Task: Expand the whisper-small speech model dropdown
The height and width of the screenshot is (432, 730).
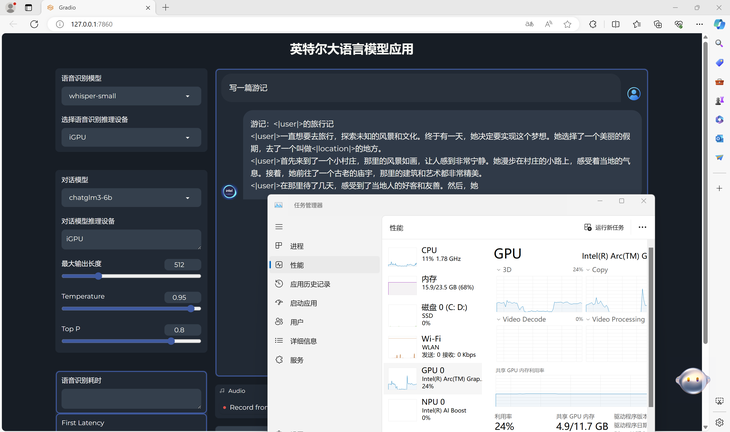Action: tap(131, 96)
